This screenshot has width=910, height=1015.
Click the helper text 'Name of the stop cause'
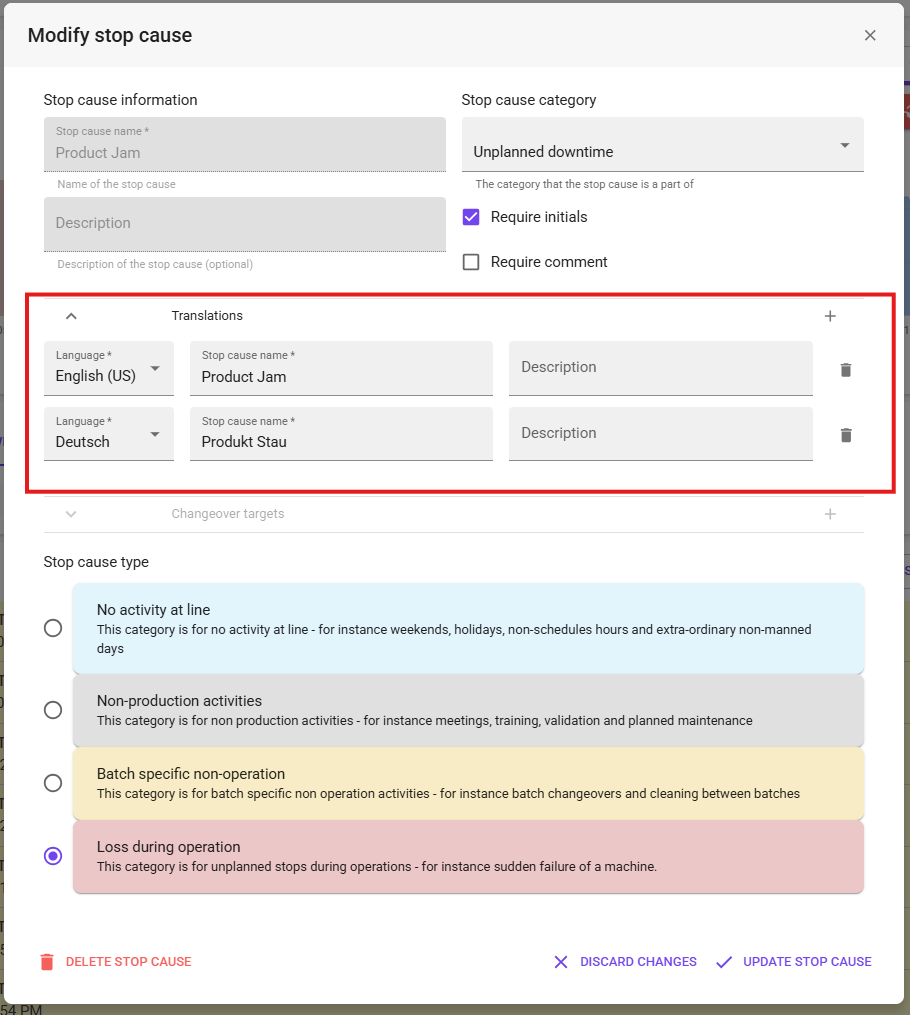(117, 184)
